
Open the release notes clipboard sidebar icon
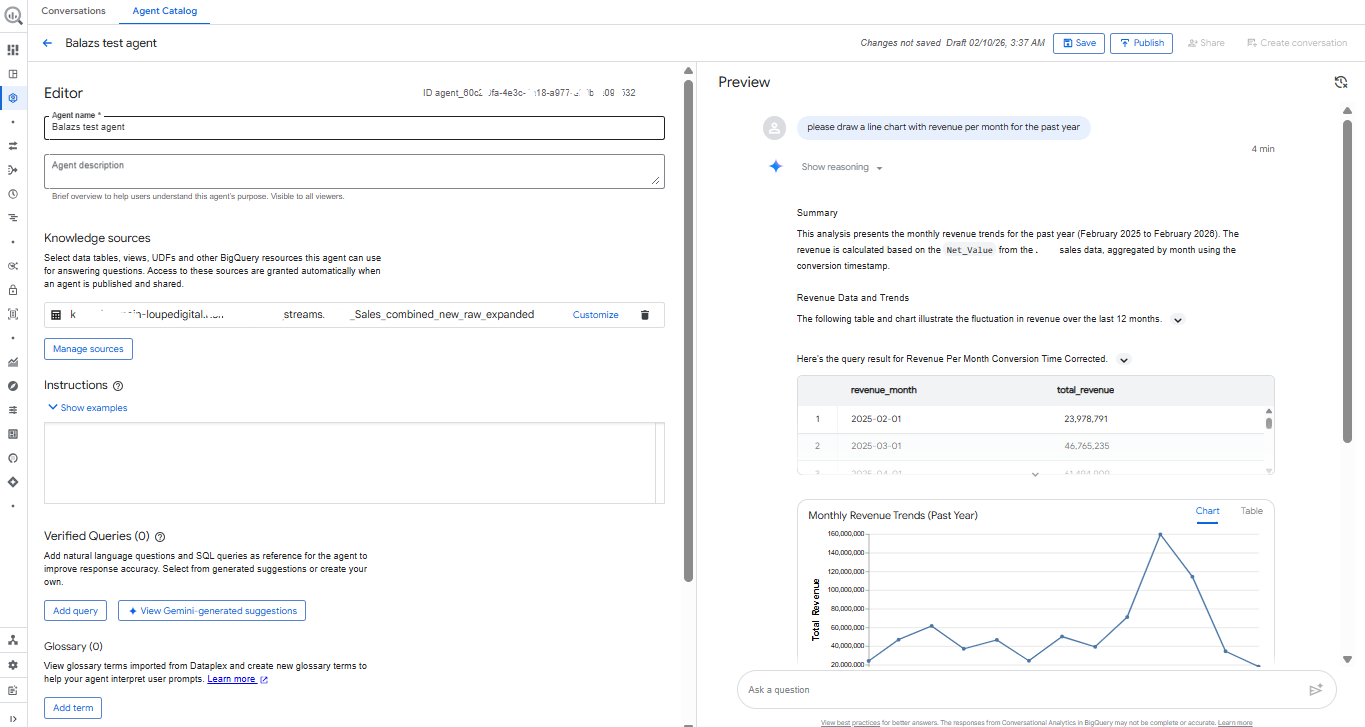[13, 690]
